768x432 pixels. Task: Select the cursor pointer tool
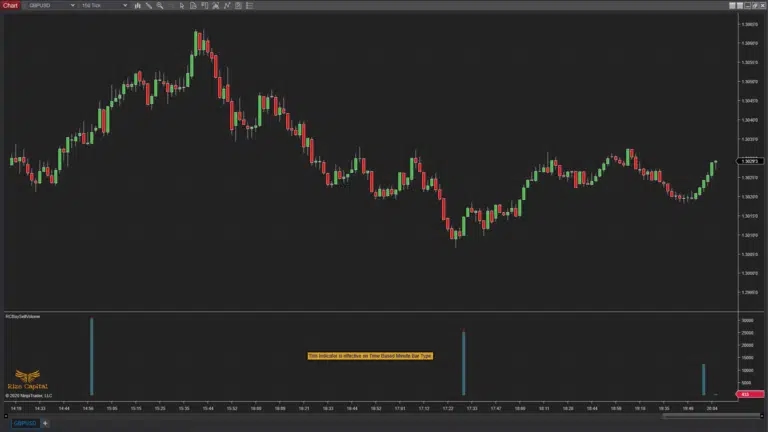tap(181, 5)
